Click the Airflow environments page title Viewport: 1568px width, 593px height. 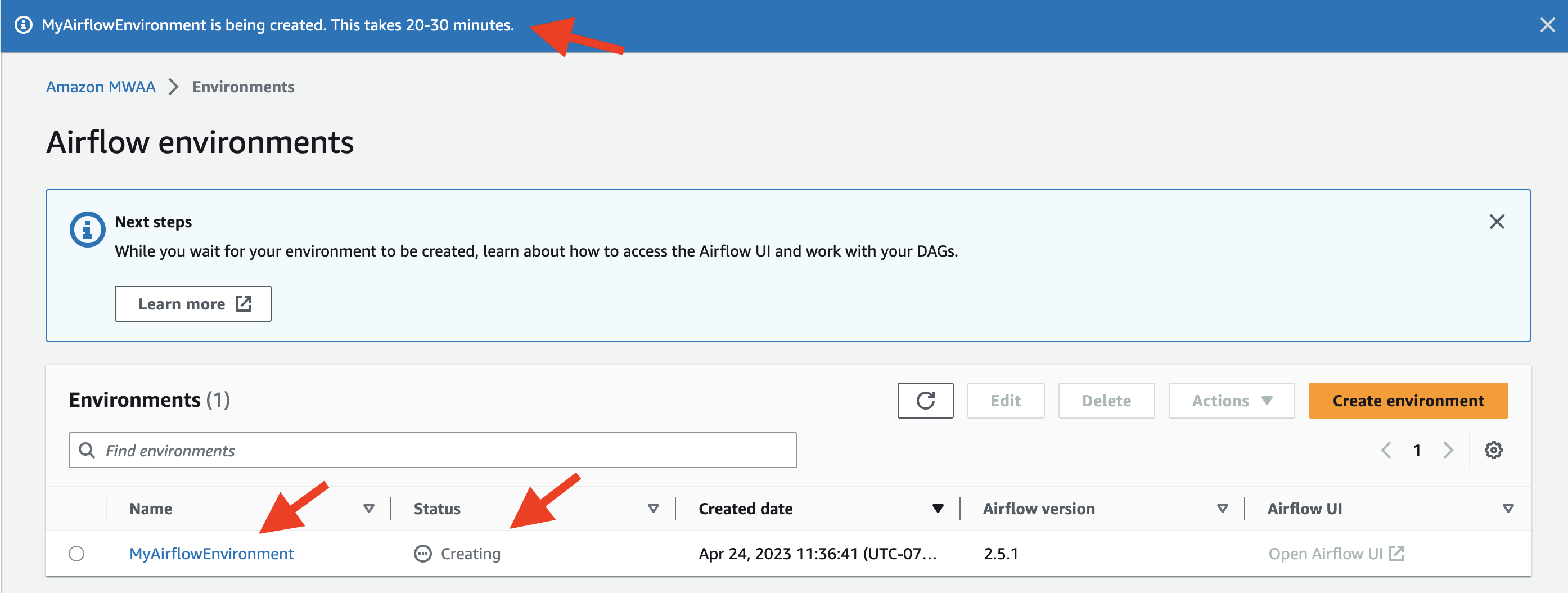tap(200, 142)
